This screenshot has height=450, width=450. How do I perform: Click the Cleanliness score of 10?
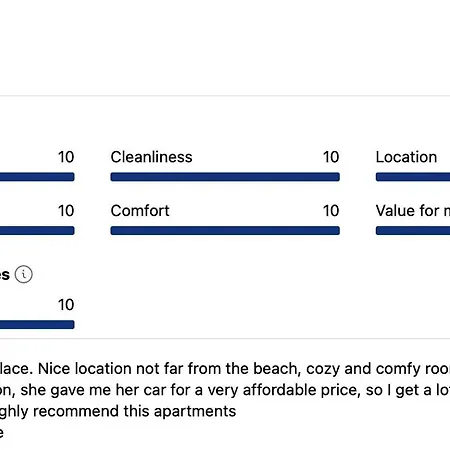click(331, 157)
